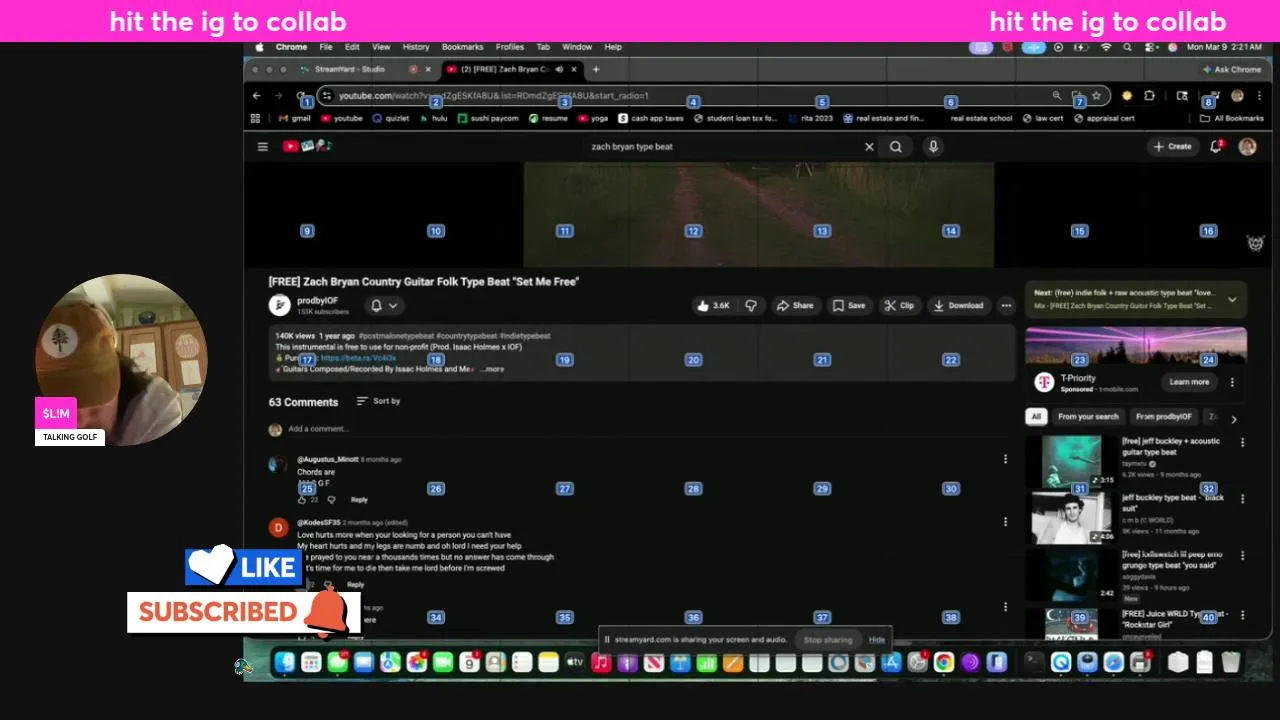The width and height of the screenshot is (1280, 720).
Task: Open T-Priority ad options menu
Action: [x=1232, y=382]
